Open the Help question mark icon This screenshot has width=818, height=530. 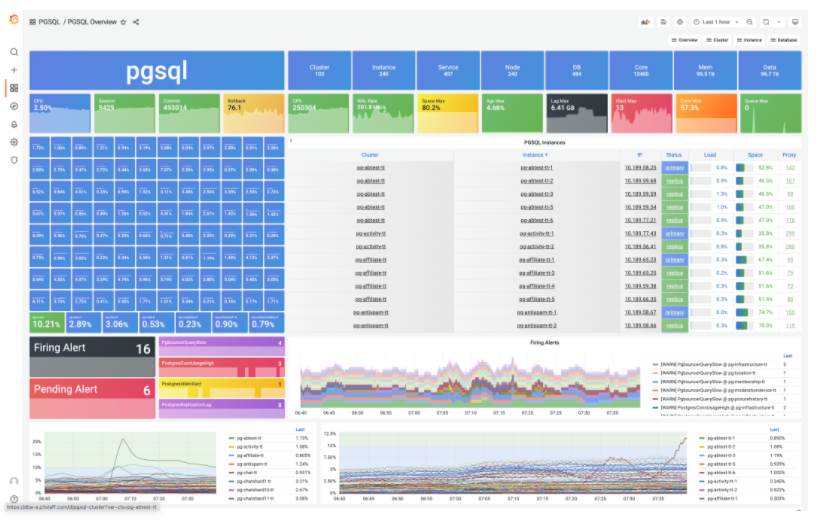14,499
